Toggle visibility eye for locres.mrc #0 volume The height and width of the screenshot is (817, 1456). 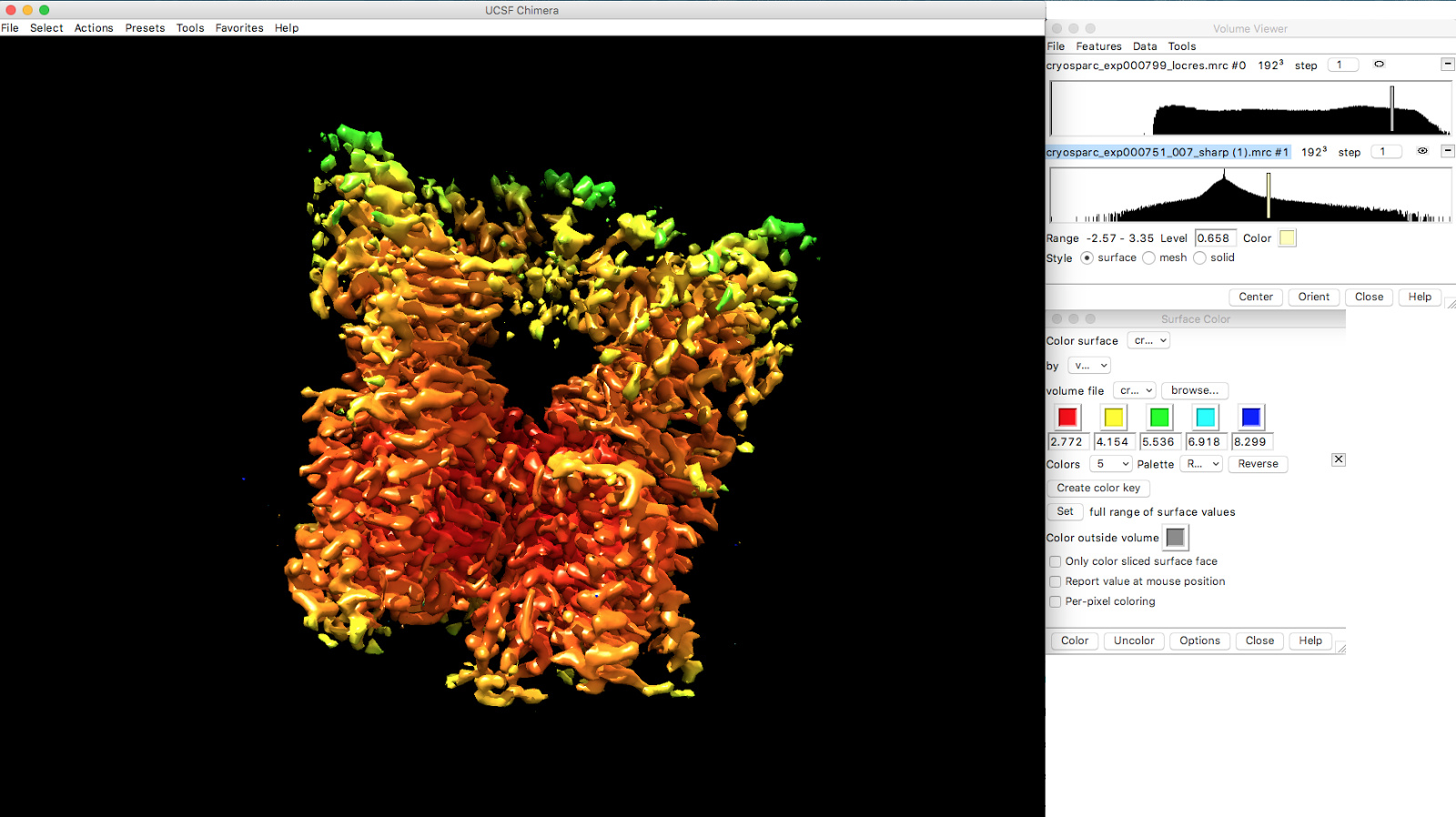1379,65
